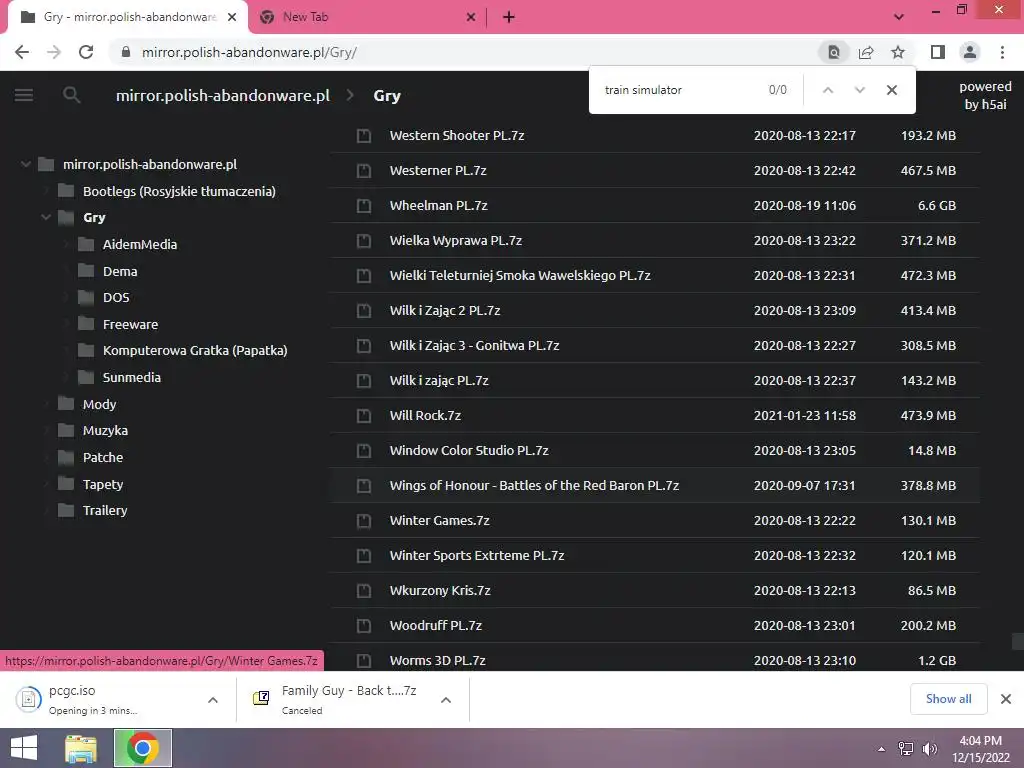Open the h5ai hamburger sidebar menu
Viewport: 1024px width, 768px height.
pyautogui.click(x=24, y=95)
